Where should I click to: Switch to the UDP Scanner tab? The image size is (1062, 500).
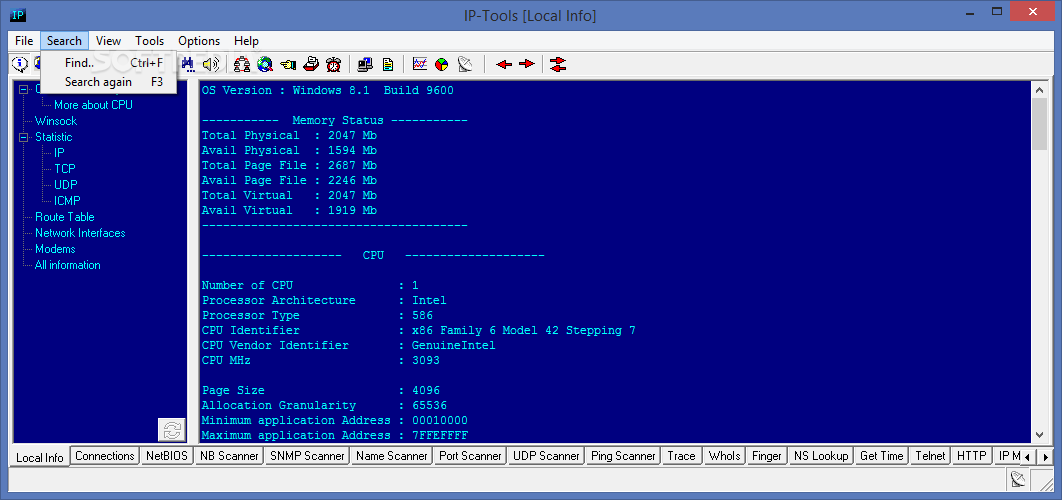click(546, 456)
